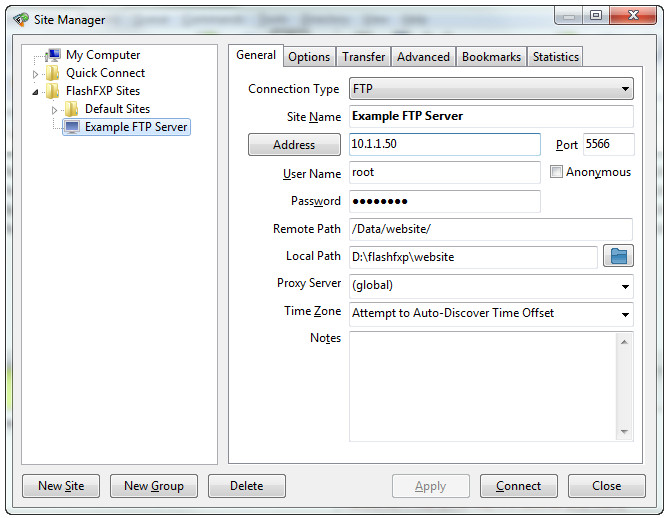This screenshot has width=667, height=518.
Task: Click the Close button at bottom
Action: [607, 486]
